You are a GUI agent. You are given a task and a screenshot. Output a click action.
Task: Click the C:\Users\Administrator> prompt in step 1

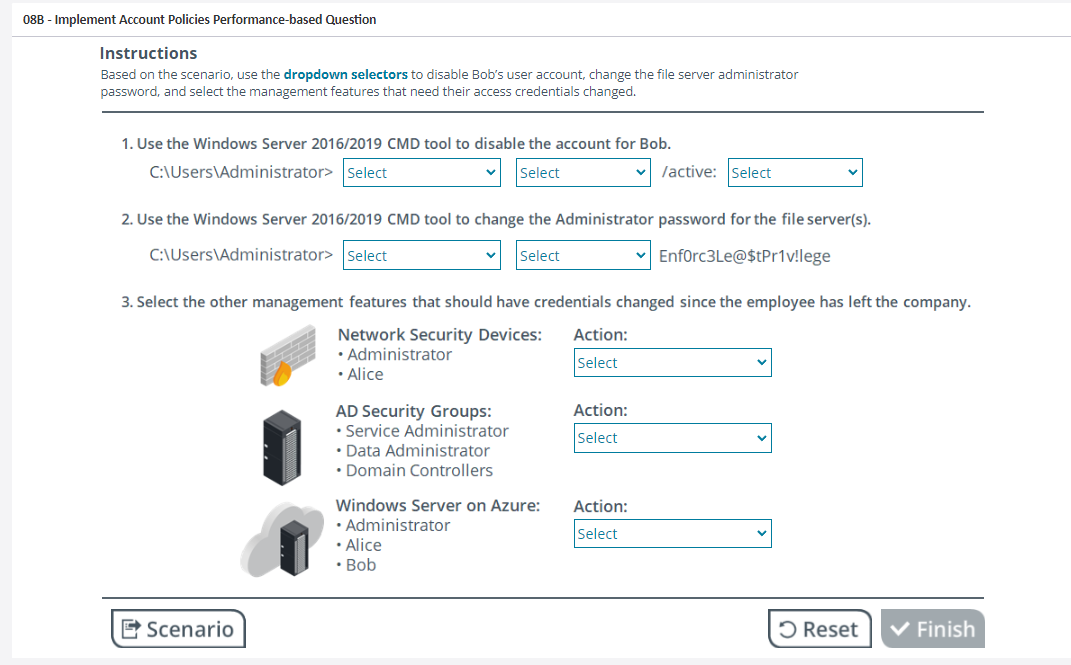[x=241, y=172]
